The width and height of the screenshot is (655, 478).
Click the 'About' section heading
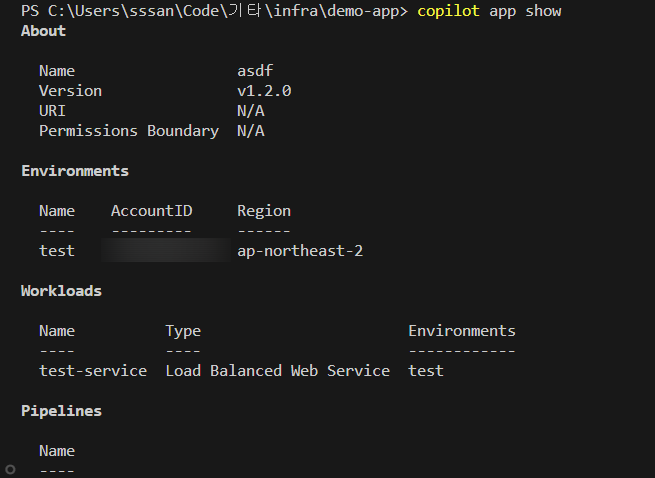click(x=43, y=31)
